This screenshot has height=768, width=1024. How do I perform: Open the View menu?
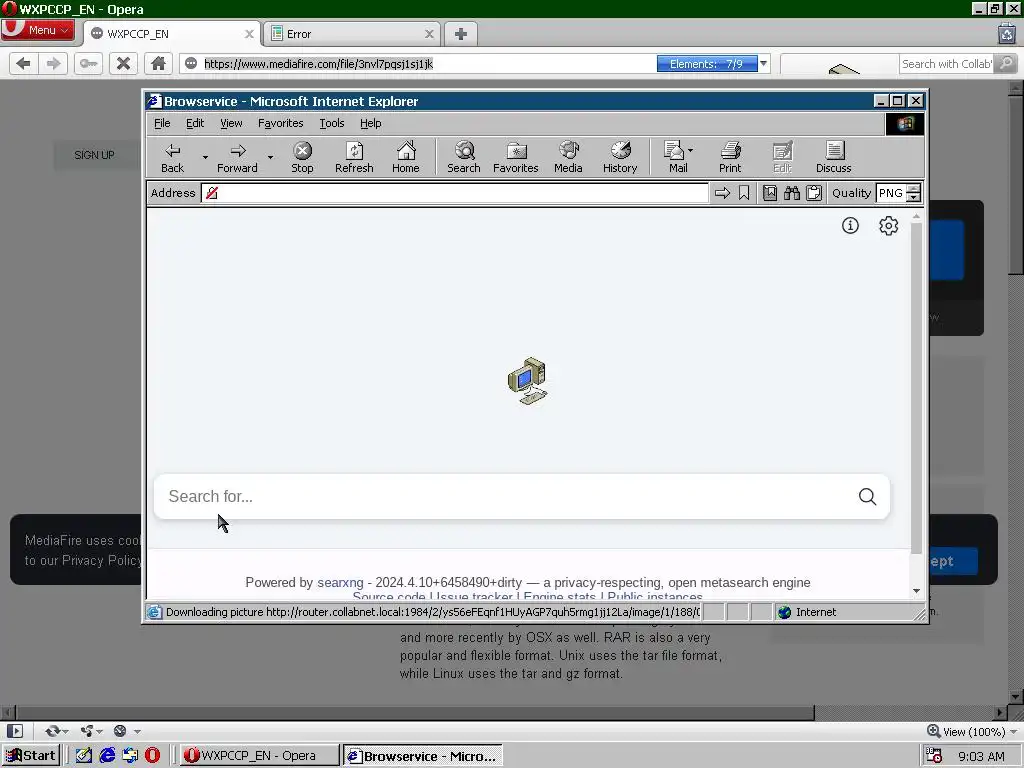click(231, 123)
